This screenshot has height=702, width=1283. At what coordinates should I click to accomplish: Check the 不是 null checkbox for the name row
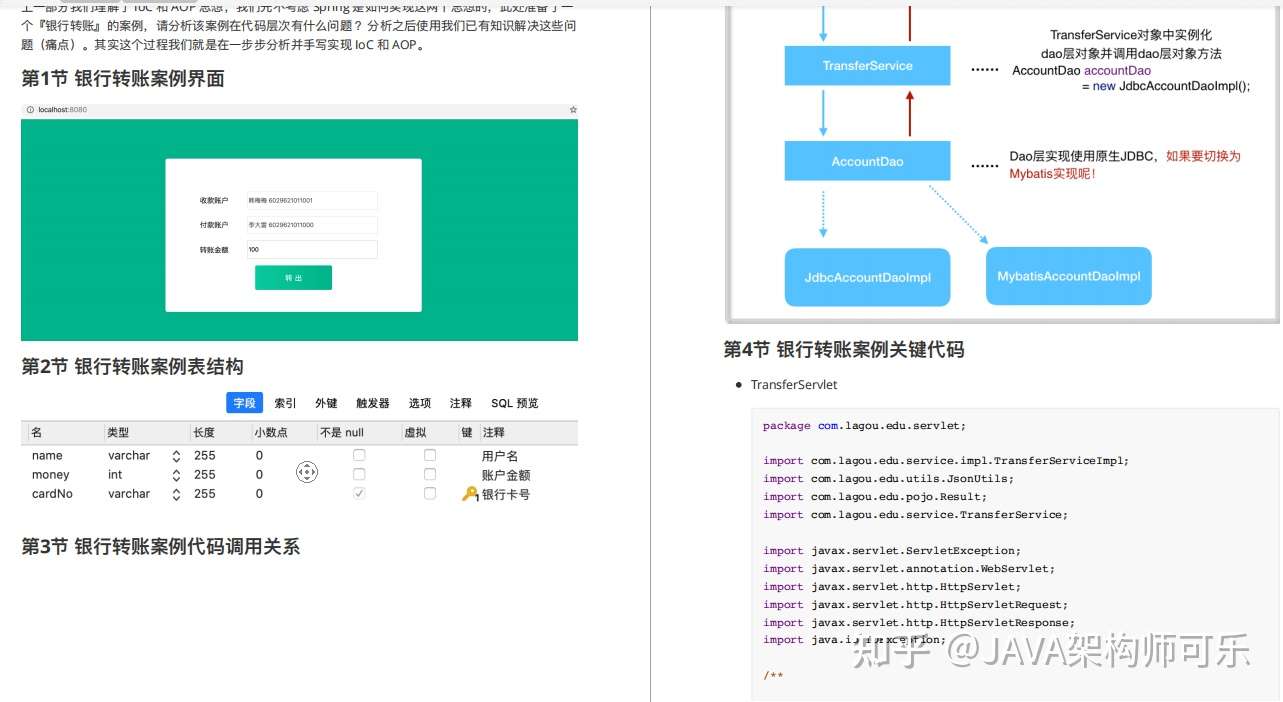(x=357, y=455)
